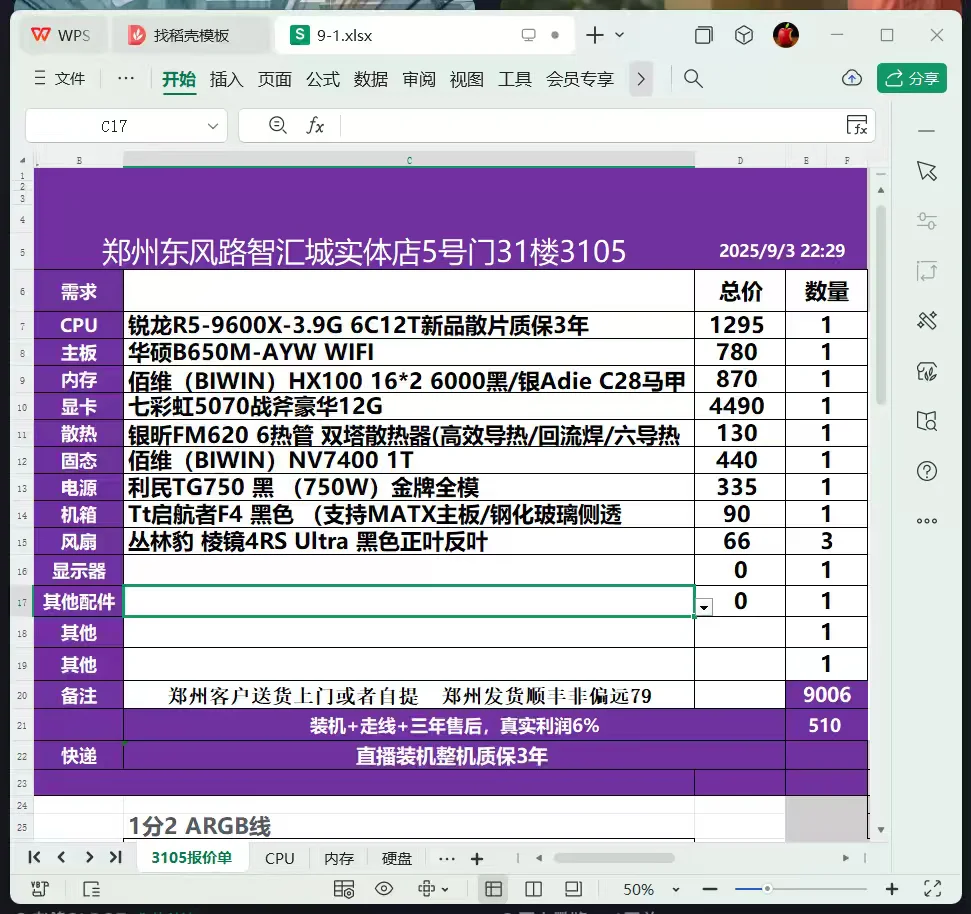Switch to page break preview view
The image size is (971, 914).
coord(533,889)
